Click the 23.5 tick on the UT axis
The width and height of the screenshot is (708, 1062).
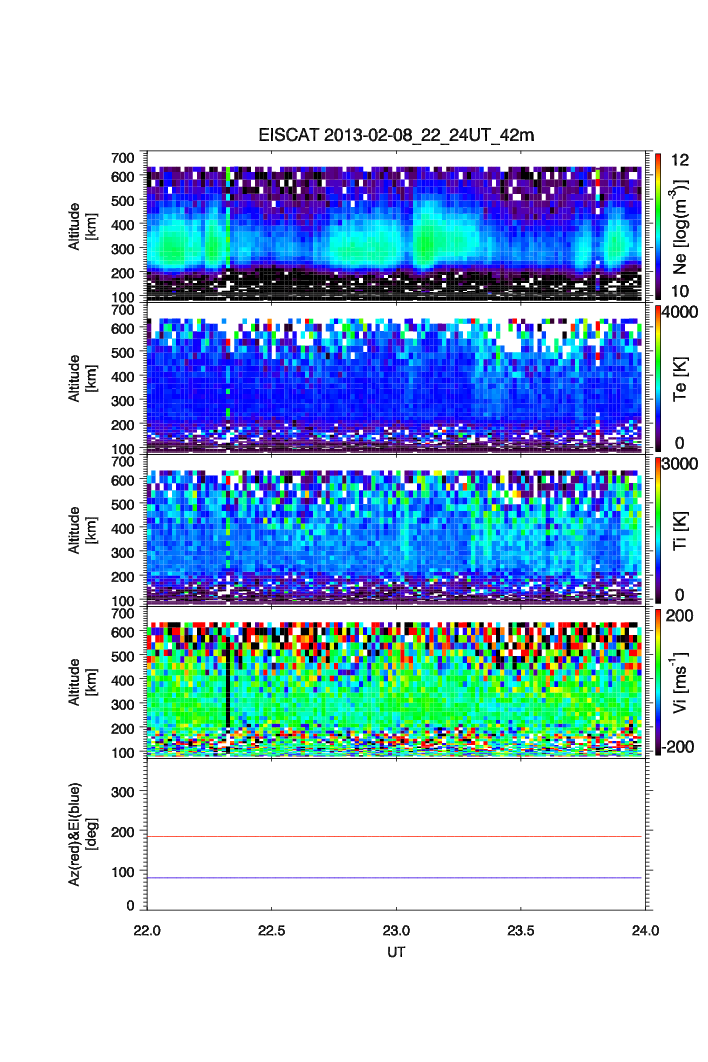[x=521, y=931]
